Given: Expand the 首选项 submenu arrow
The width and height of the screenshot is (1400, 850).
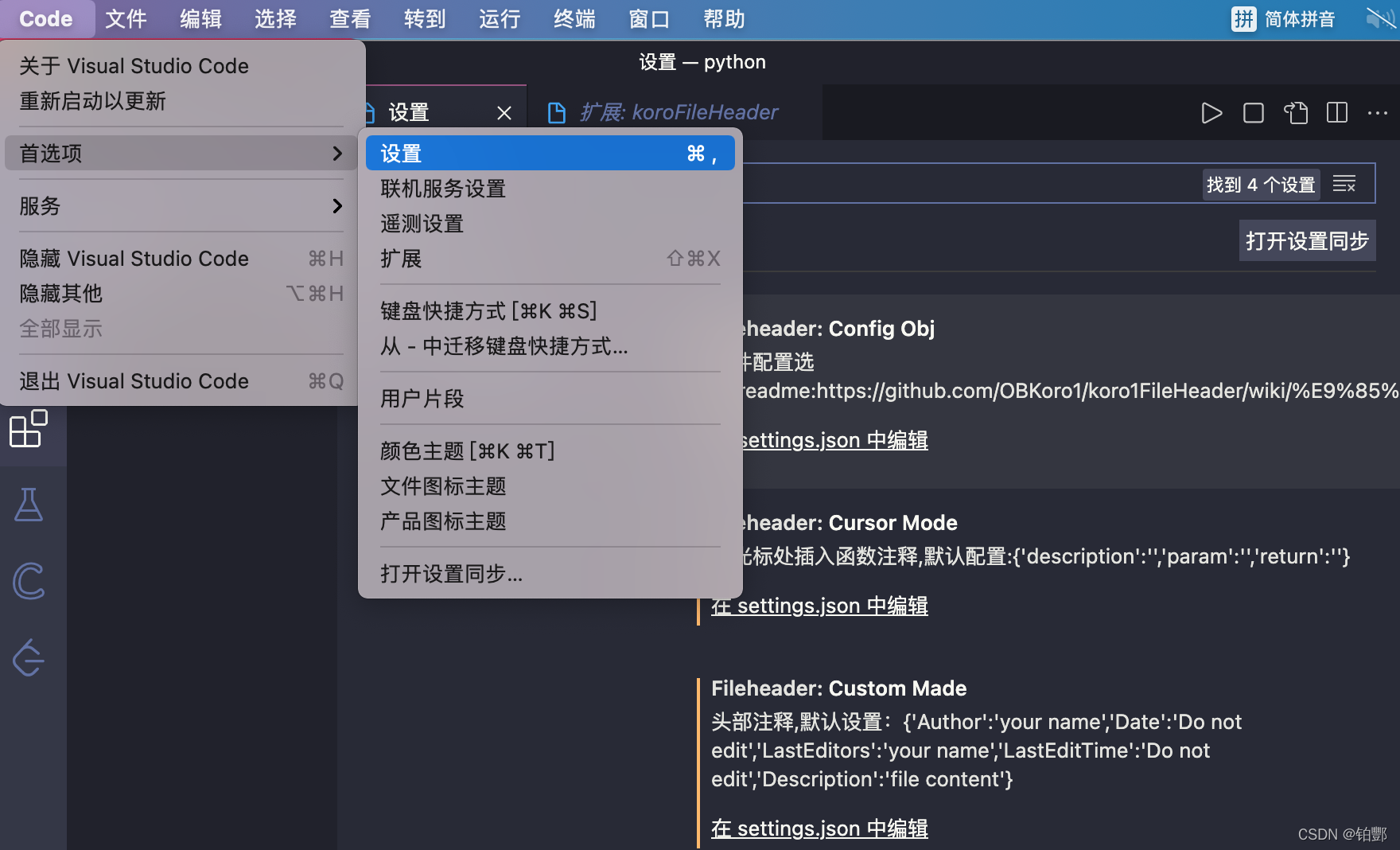Looking at the screenshot, I should click(337, 153).
